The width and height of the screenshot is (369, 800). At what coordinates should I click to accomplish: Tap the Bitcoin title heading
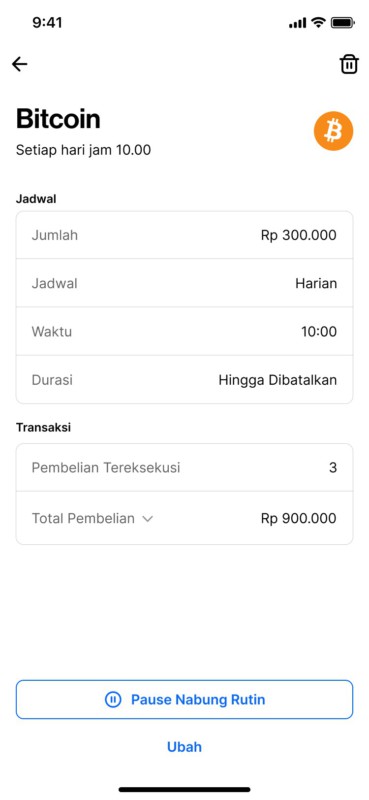[x=58, y=118]
